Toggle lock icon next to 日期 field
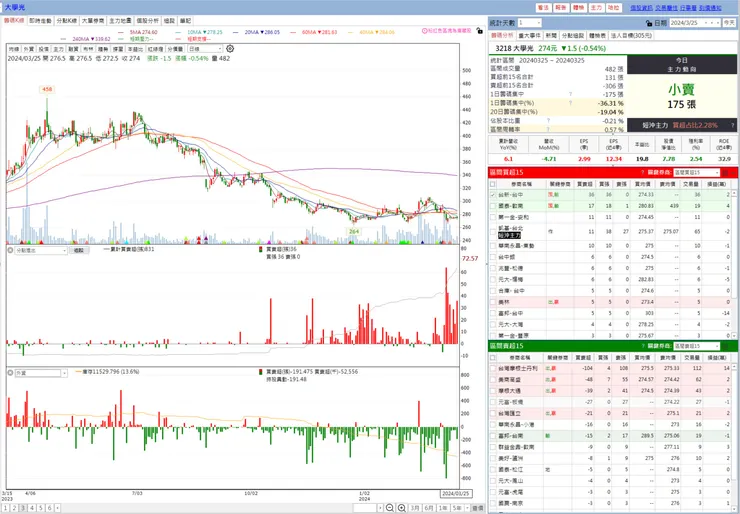This screenshot has height=514, width=740. pos(648,23)
